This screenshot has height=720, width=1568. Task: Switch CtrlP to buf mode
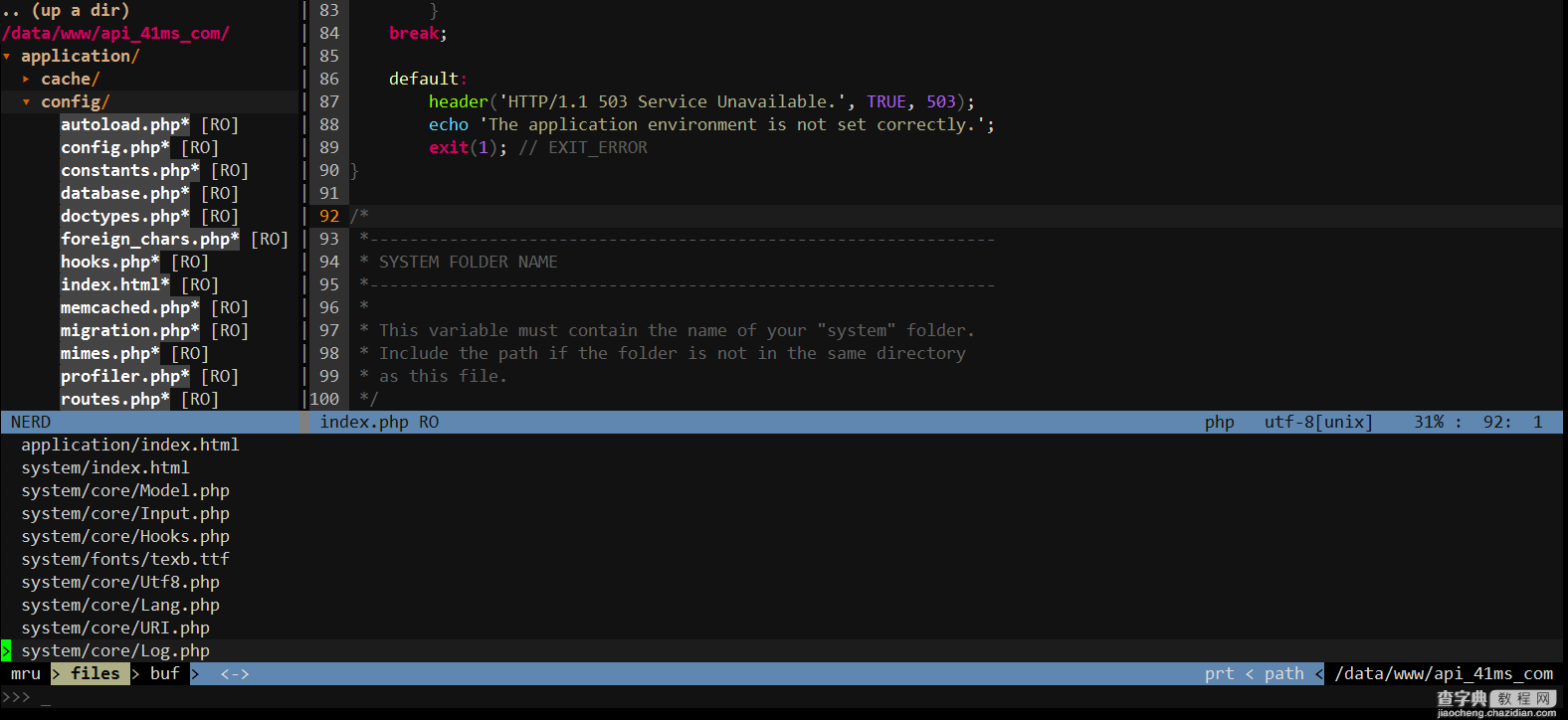point(165,674)
